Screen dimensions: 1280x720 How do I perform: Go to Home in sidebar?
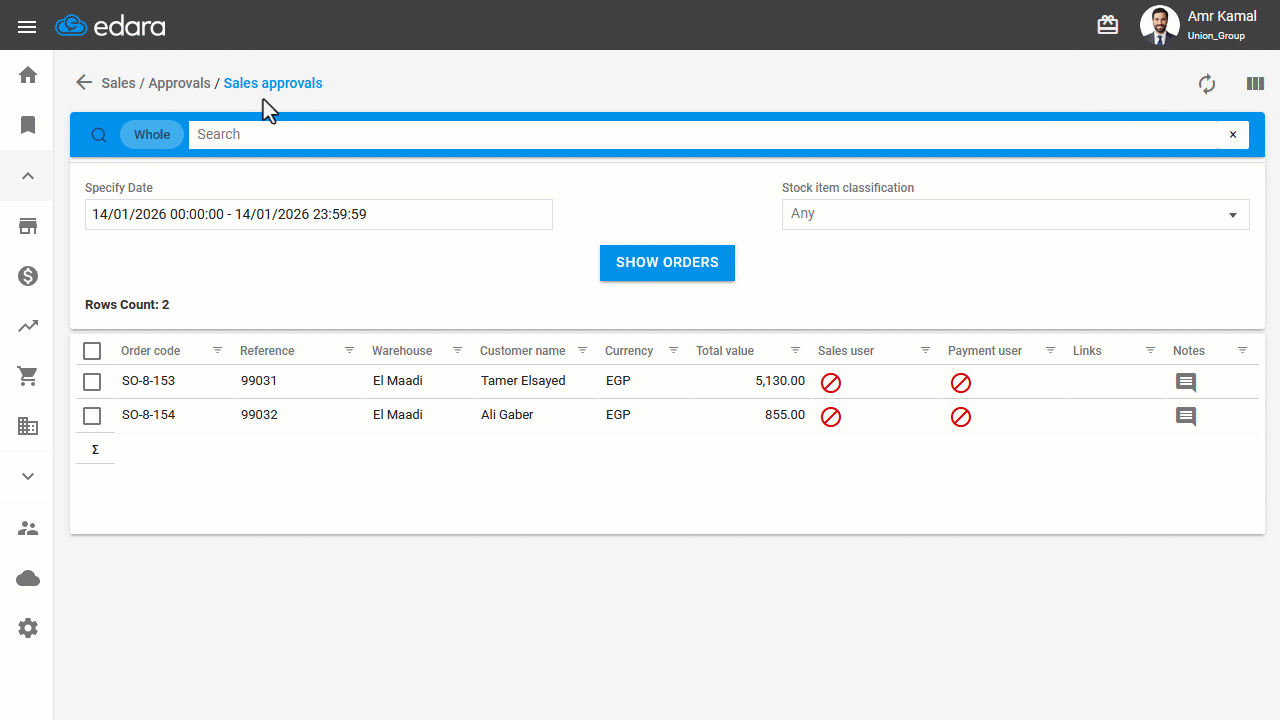28,75
